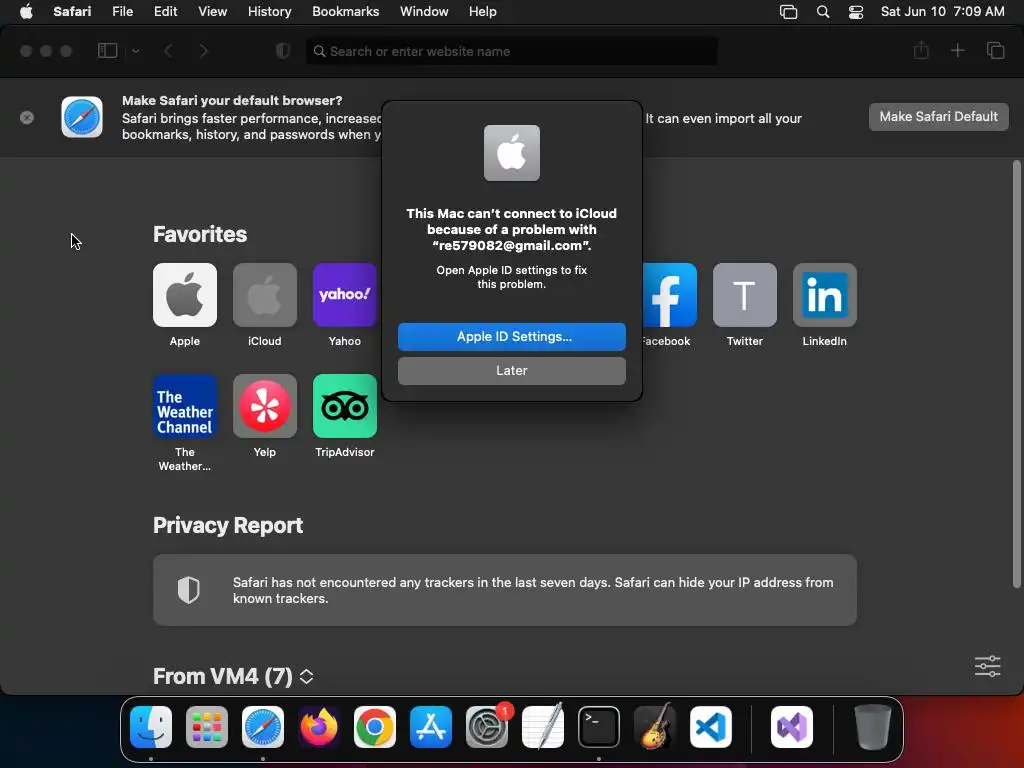Launch Visual Studio from the Dock
Viewport: 1024px width, 768px height.
pyautogui.click(x=792, y=727)
